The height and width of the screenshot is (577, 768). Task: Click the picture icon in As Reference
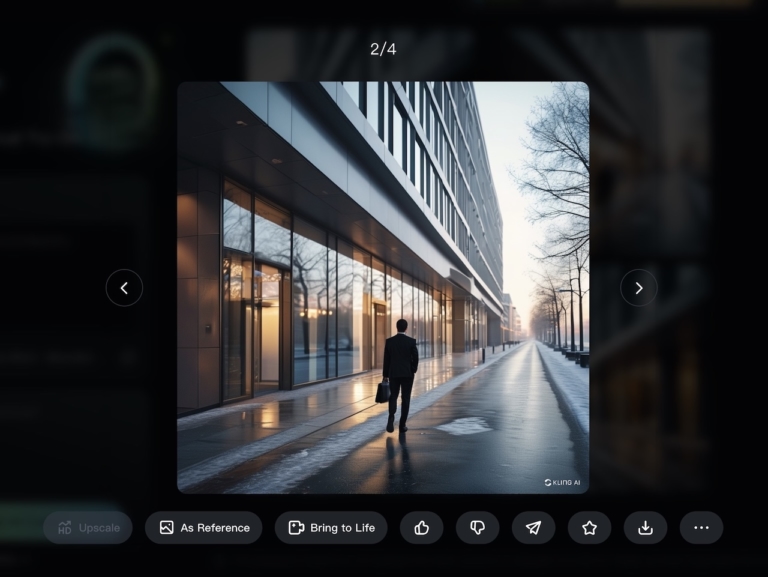point(167,528)
